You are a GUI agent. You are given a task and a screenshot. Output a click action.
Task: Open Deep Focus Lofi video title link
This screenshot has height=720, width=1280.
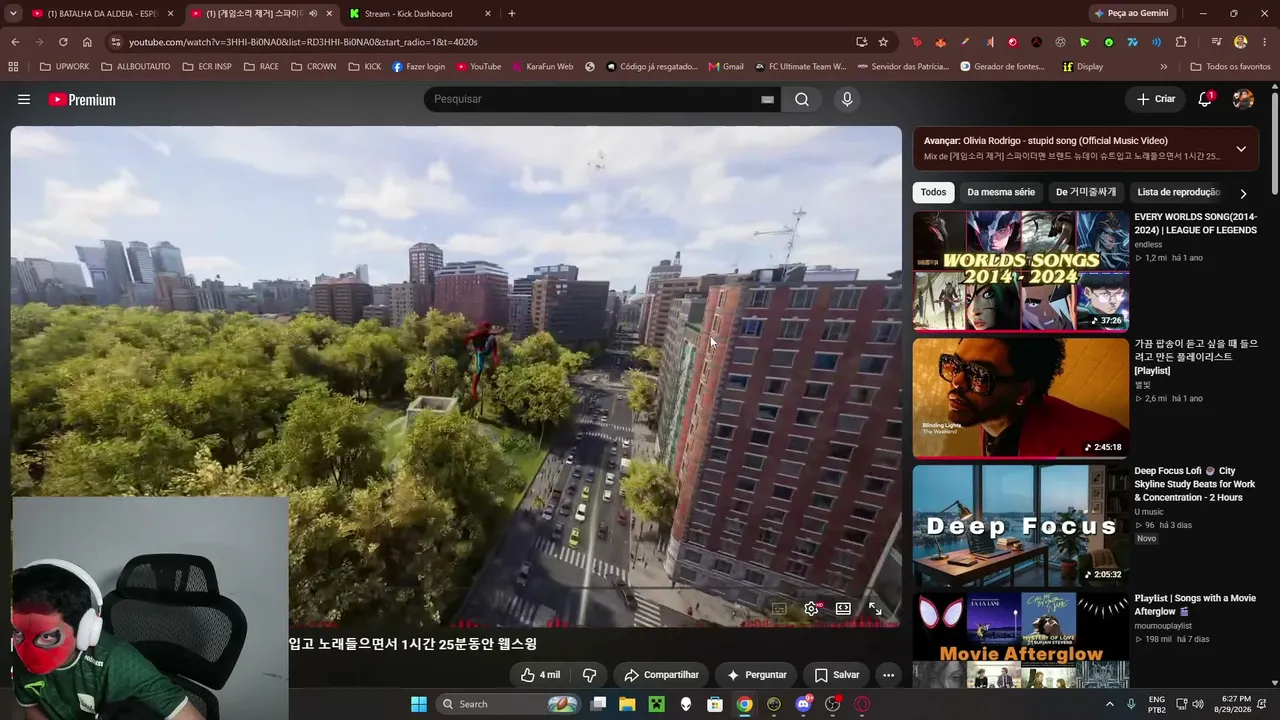pos(1195,484)
